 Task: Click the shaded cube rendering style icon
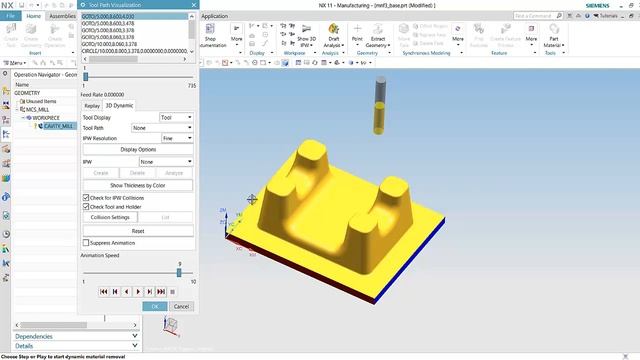click(284, 63)
